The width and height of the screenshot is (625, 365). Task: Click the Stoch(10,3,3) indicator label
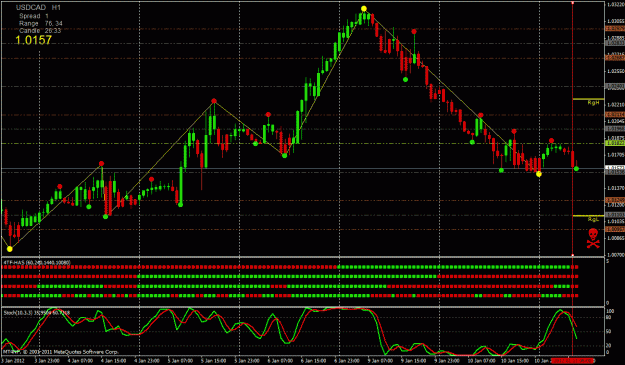coord(37,313)
